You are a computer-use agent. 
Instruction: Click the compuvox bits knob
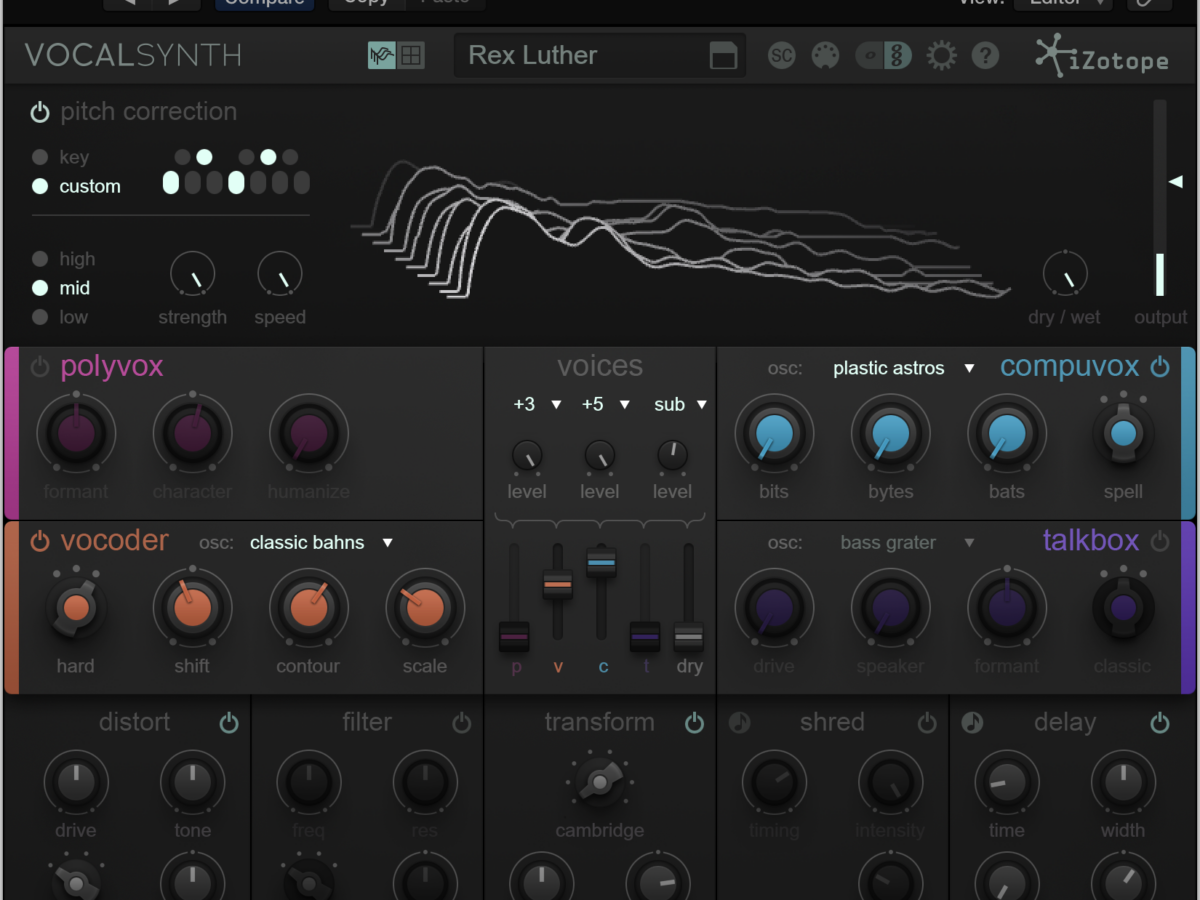pos(774,435)
